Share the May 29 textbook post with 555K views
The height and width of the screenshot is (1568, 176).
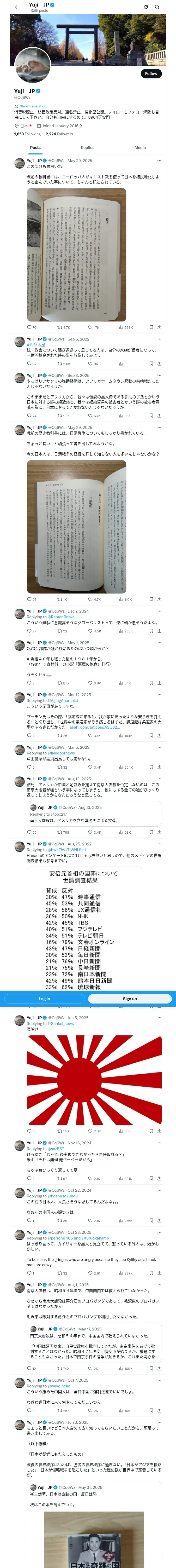(x=159, y=327)
